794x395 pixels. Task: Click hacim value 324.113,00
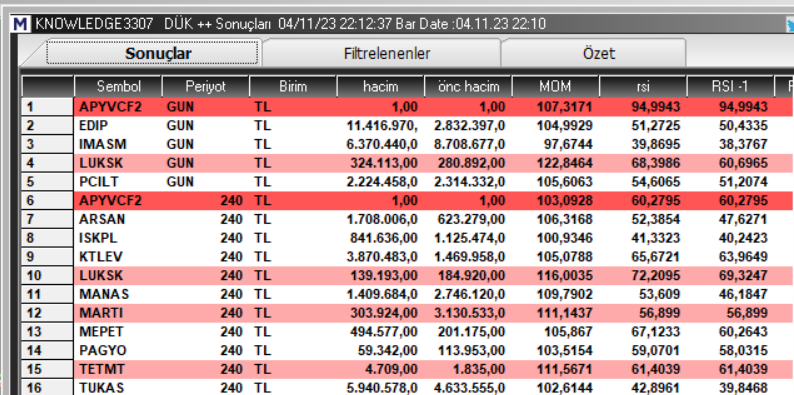384,163
